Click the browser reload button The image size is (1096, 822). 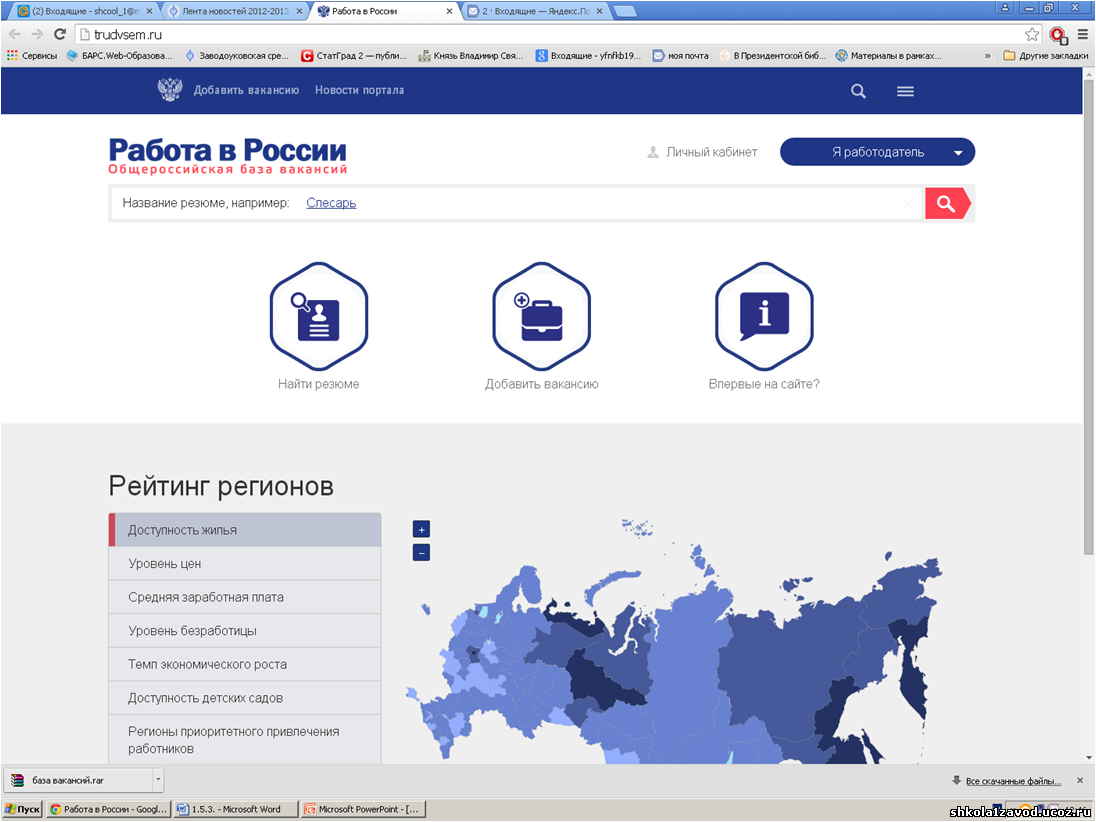(60, 34)
